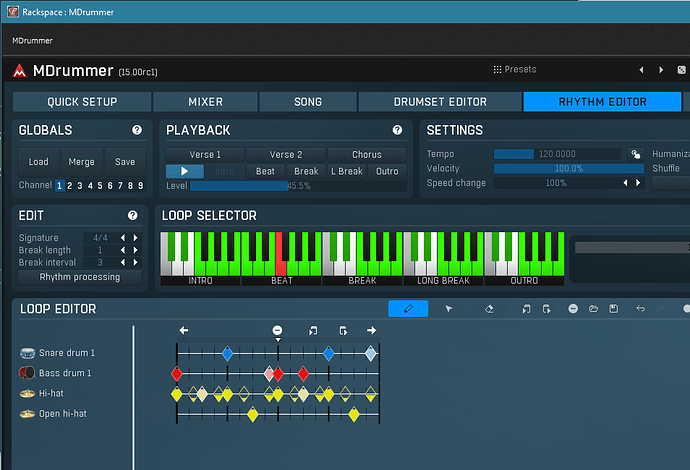Click the Rackspace window icon in the title bar
Screen dimensions: 690x470
click(13, 11)
